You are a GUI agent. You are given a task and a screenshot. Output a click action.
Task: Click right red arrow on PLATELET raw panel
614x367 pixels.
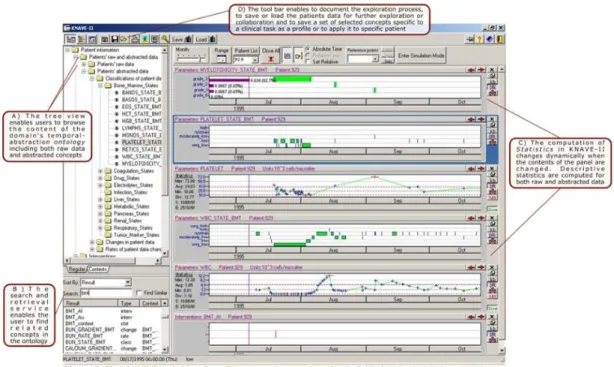coord(481,168)
